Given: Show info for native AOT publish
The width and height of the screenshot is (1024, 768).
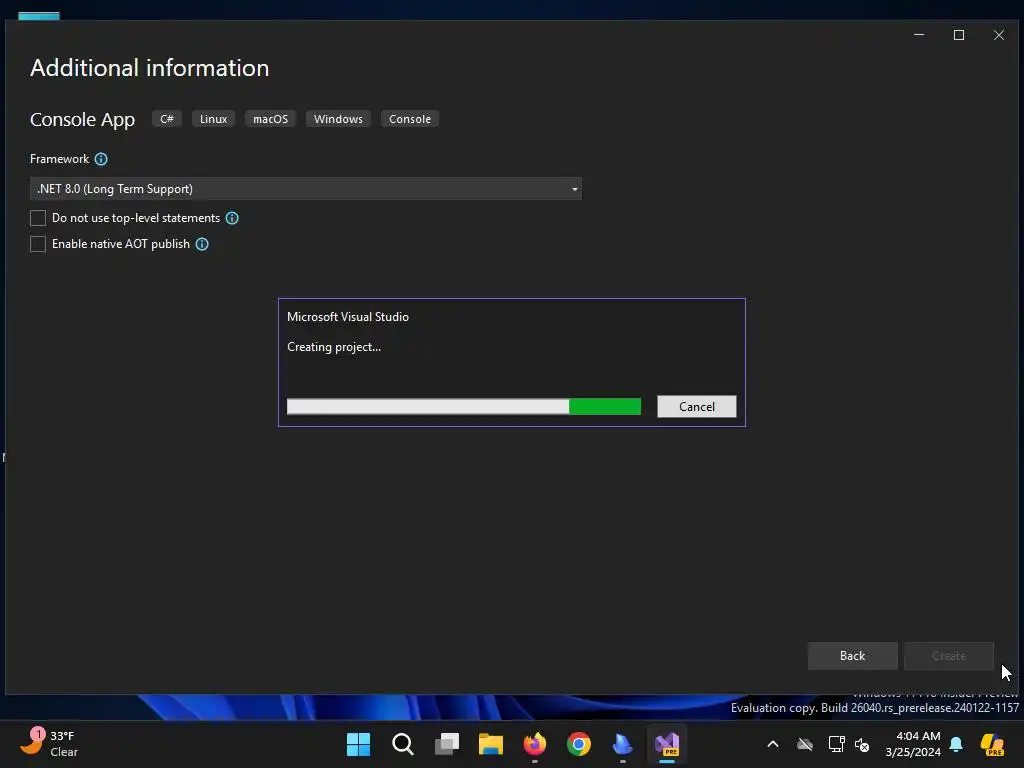Looking at the screenshot, I should [x=202, y=244].
